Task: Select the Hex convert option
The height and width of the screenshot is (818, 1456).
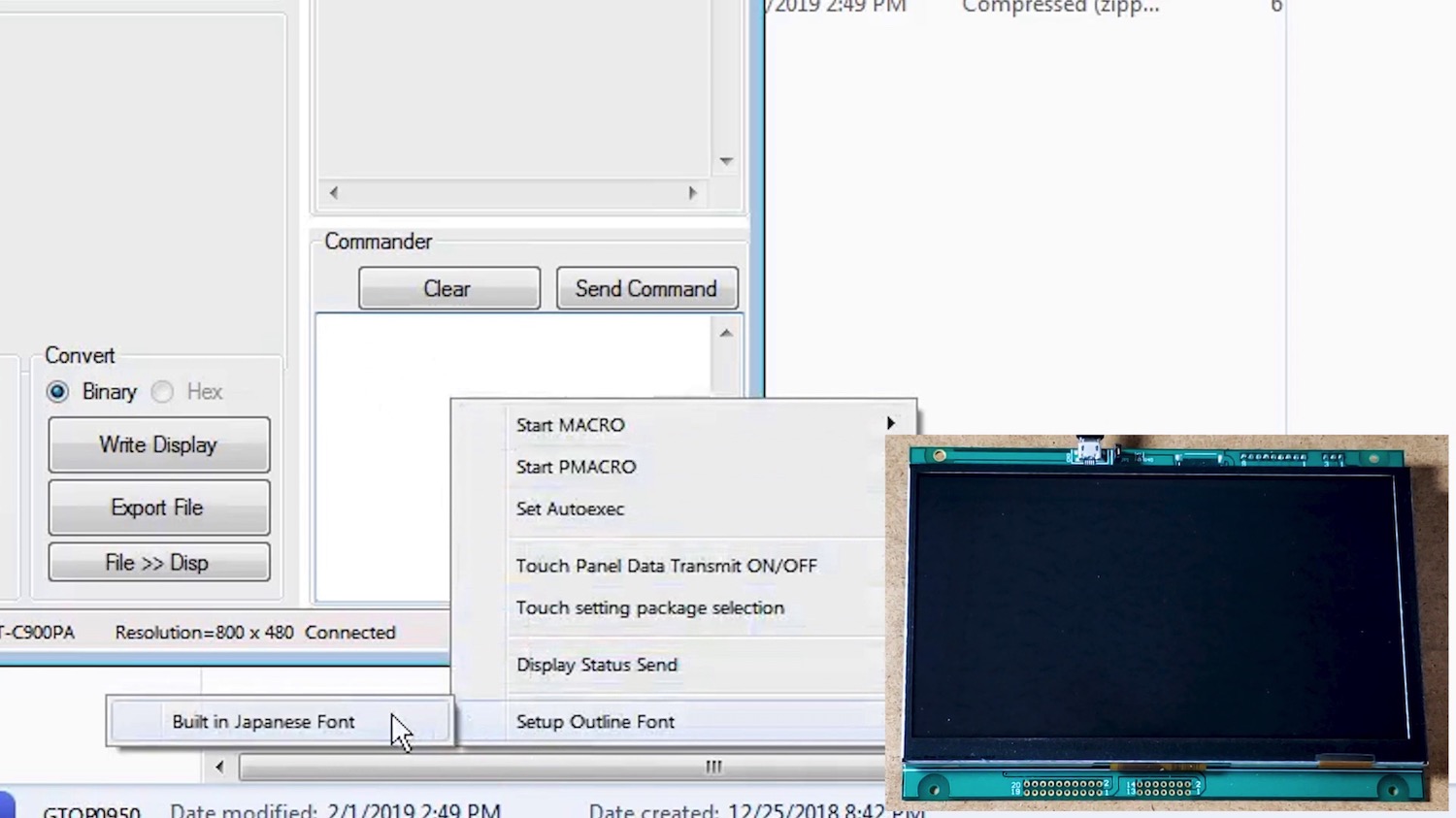Action: 163,392
